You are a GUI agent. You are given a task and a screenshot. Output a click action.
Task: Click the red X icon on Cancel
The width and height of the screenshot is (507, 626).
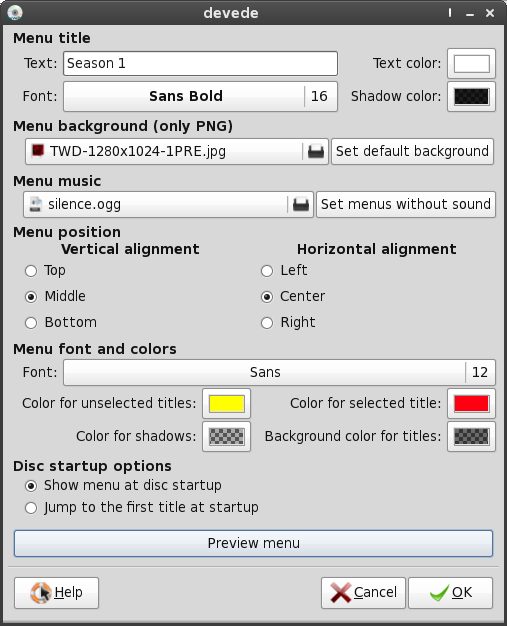coord(341,592)
